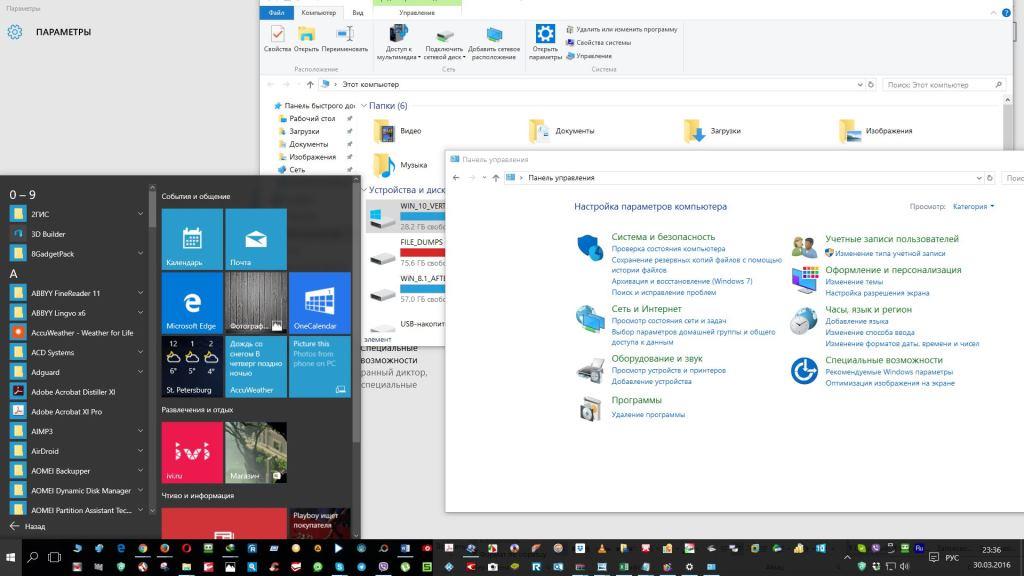Open the Просмотр Категория dropdown

tap(973, 206)
